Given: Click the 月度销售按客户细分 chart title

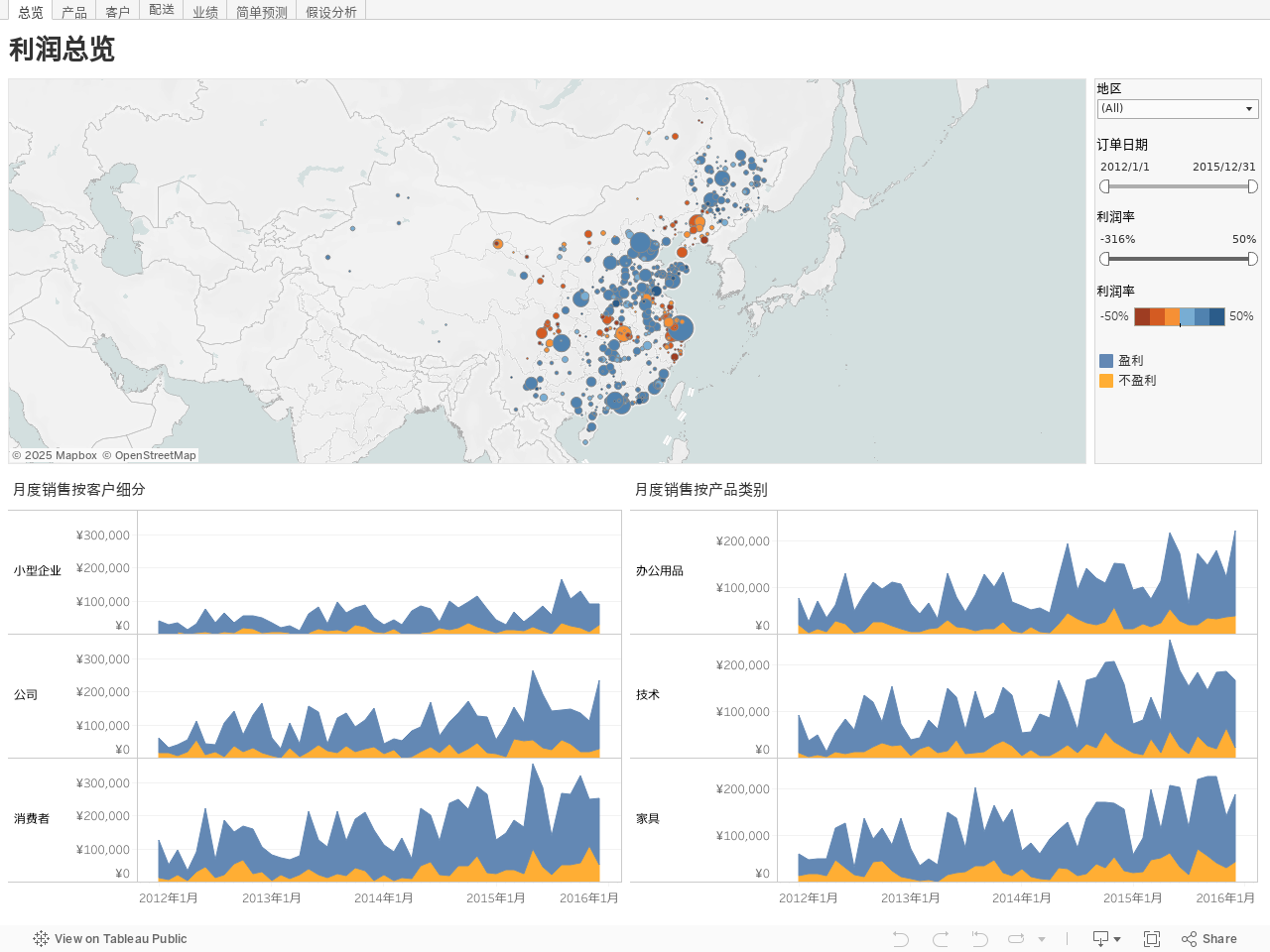Looking at the screenshot, I should [79, 489].
